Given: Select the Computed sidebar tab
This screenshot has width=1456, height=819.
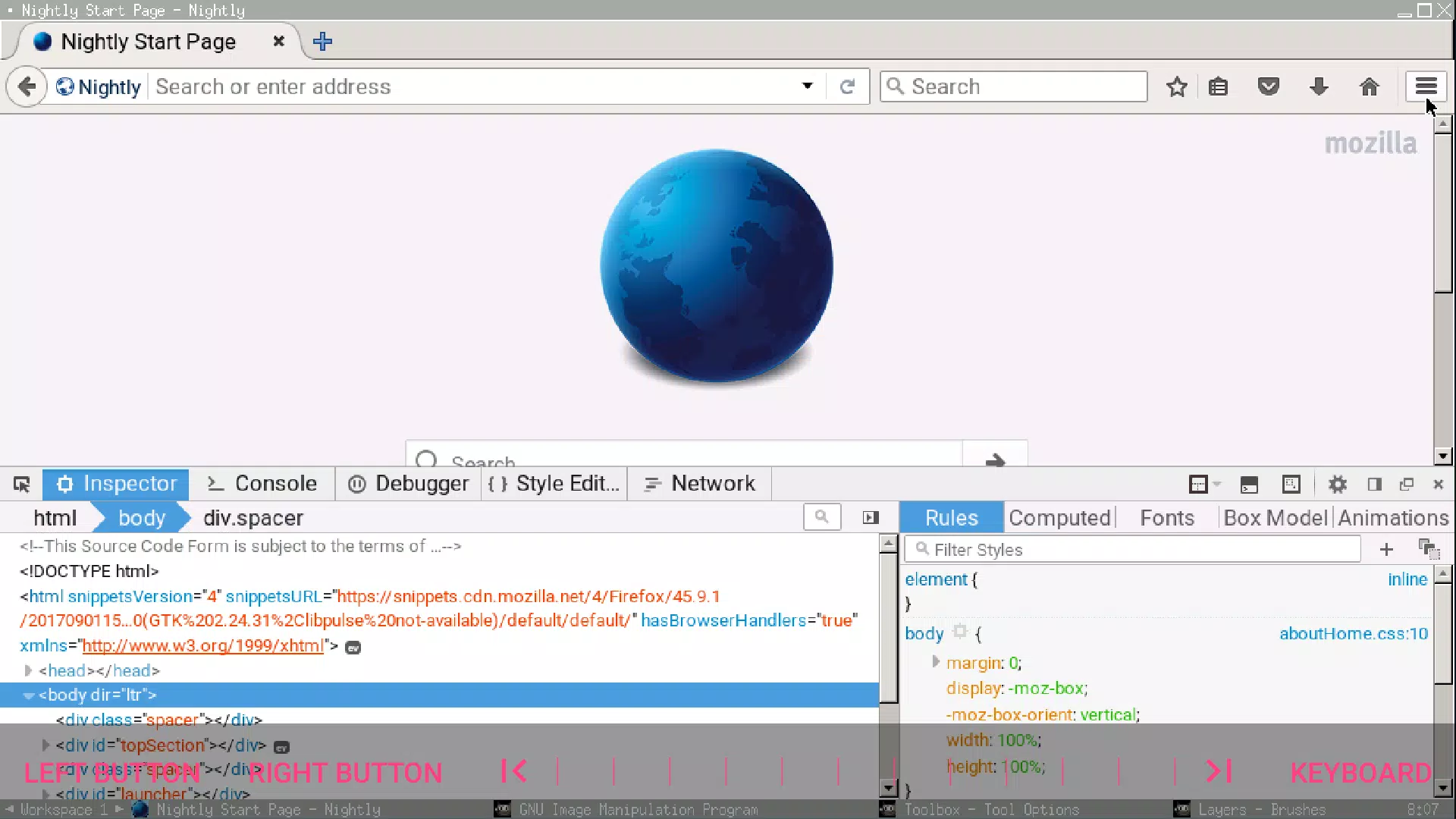Looking at the screenshot, I should (1059, 518).
